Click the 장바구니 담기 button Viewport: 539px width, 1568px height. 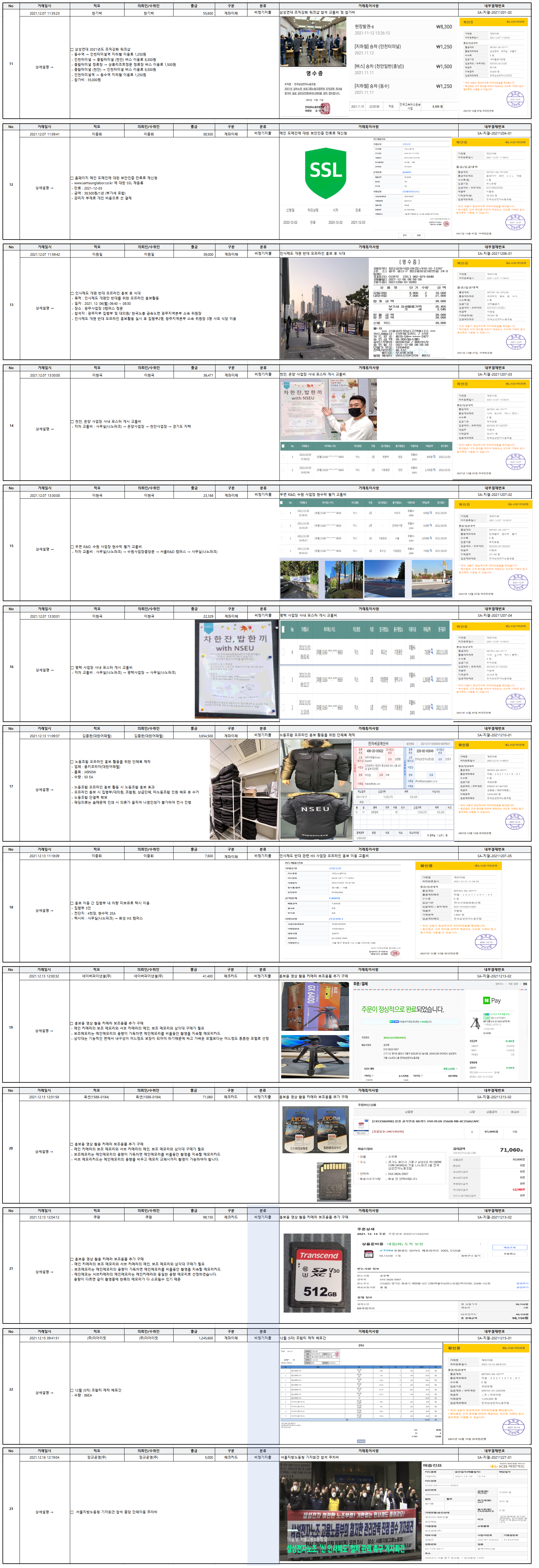click(470, 1256)
